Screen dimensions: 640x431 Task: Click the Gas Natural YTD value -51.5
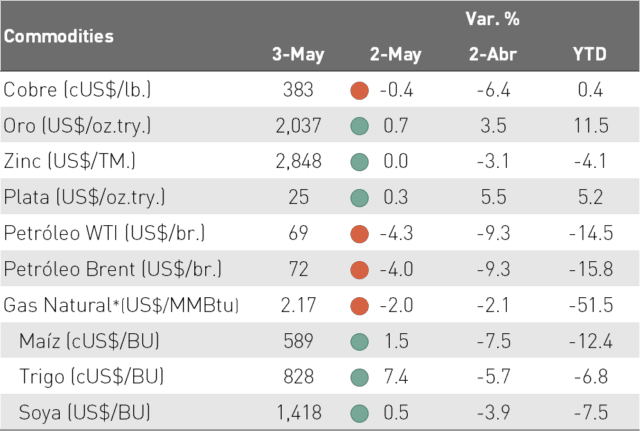click(x=591, y=305)
